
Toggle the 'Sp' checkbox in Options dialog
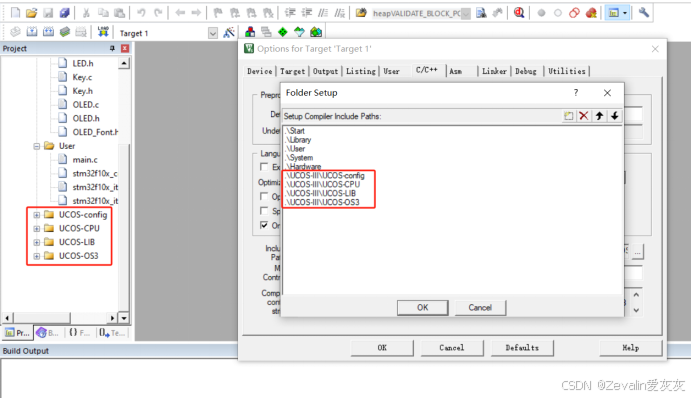point(264,211)
